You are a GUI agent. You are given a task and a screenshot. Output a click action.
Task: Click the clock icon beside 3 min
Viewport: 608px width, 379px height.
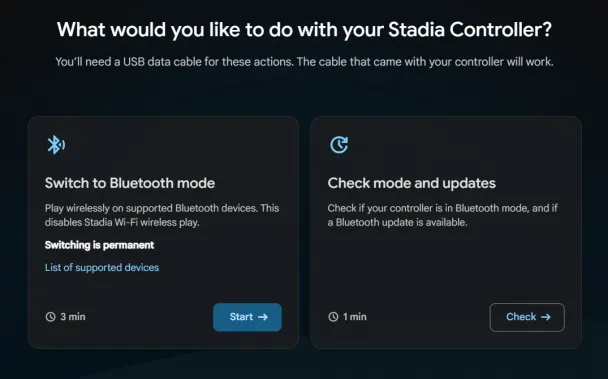point(50,317)
